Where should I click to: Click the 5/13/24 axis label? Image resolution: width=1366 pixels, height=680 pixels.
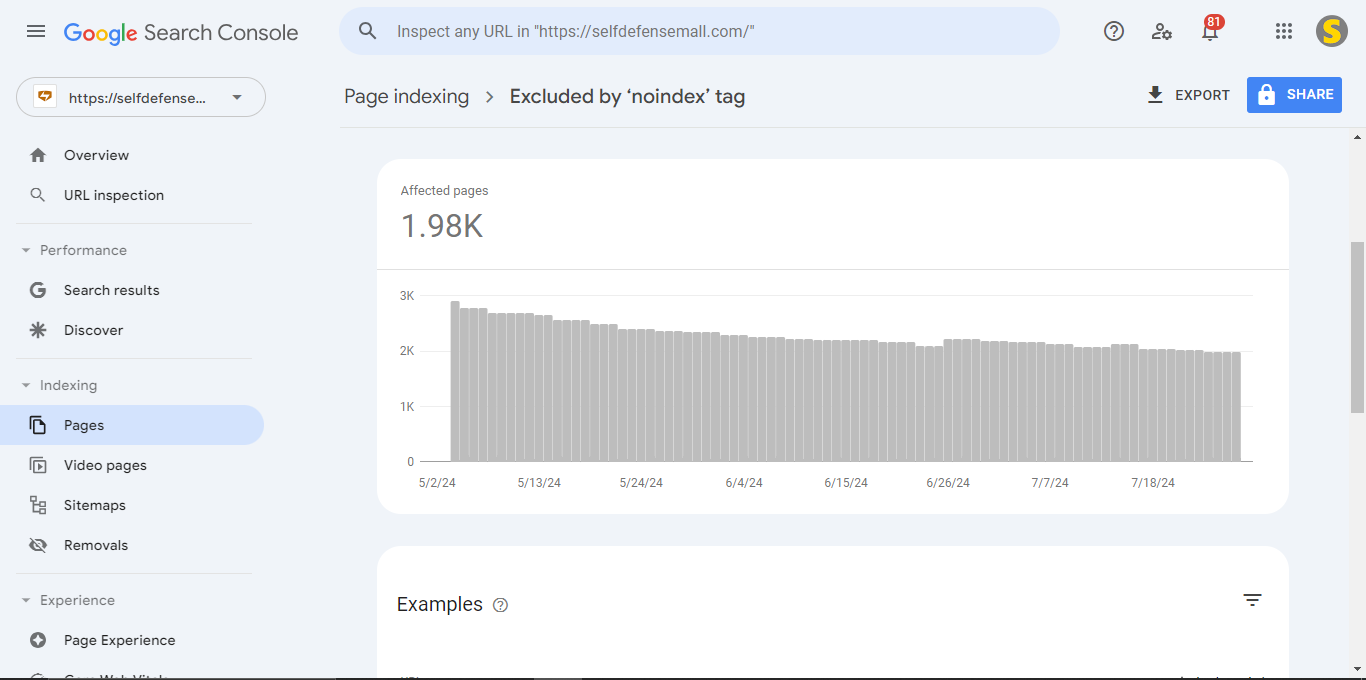pyautogui.click(x=539, y=483)
